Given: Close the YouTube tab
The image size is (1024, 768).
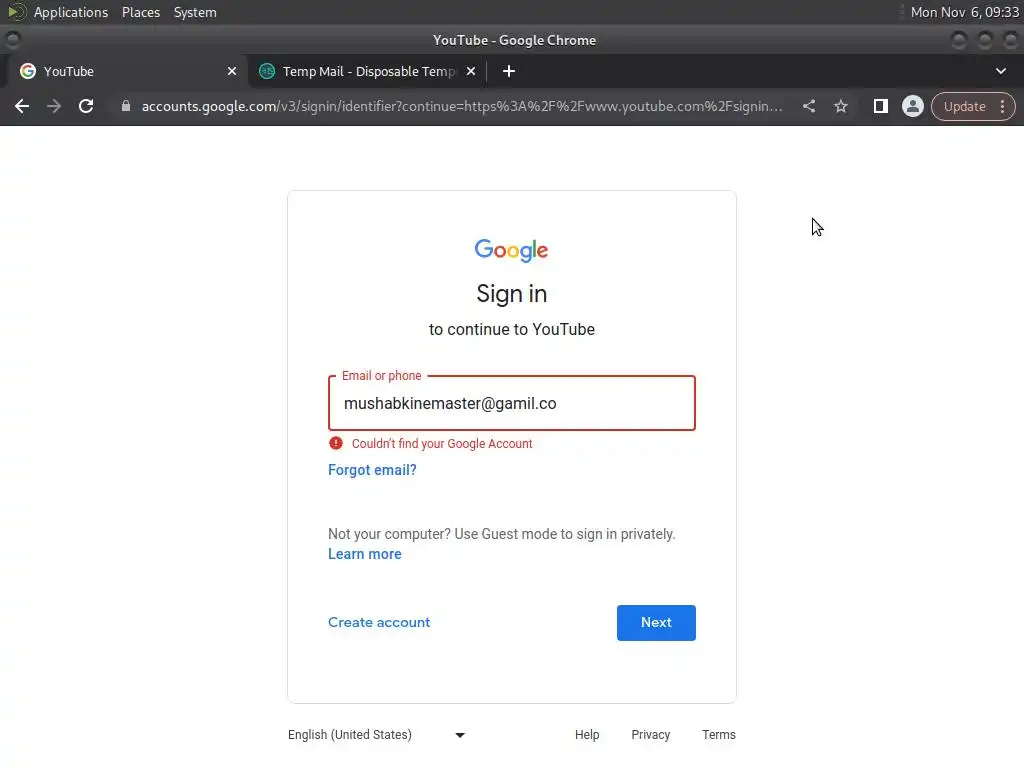Looking at the screenshot, I should (x=232, y=71).
